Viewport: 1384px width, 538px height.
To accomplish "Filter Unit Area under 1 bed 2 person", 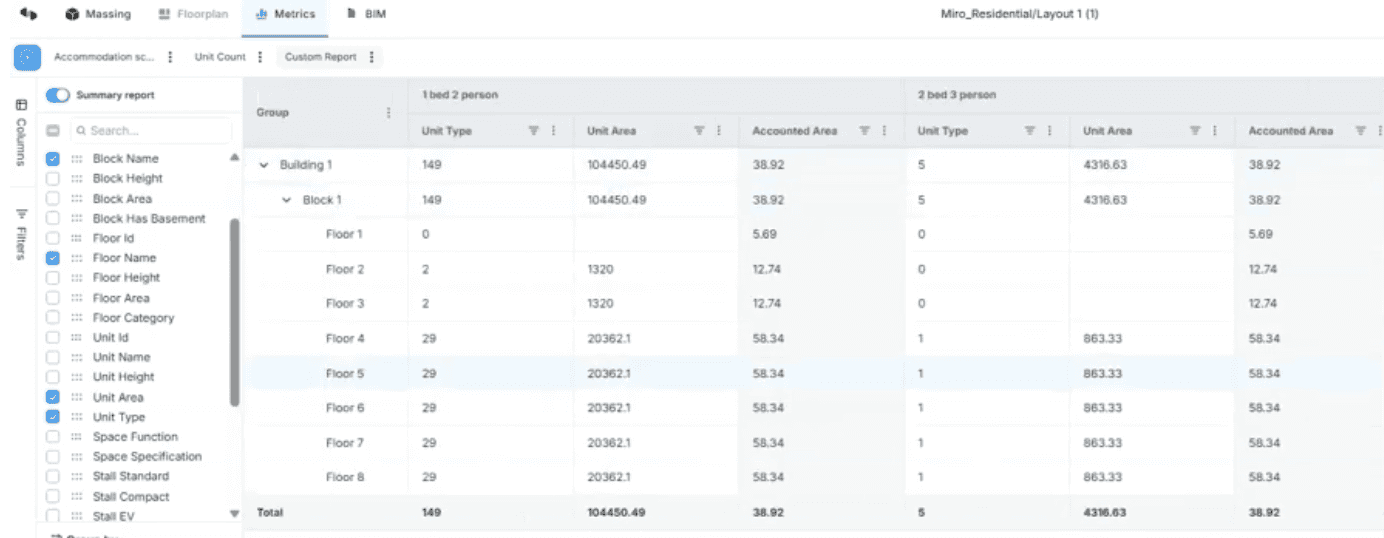I will 699,131.
